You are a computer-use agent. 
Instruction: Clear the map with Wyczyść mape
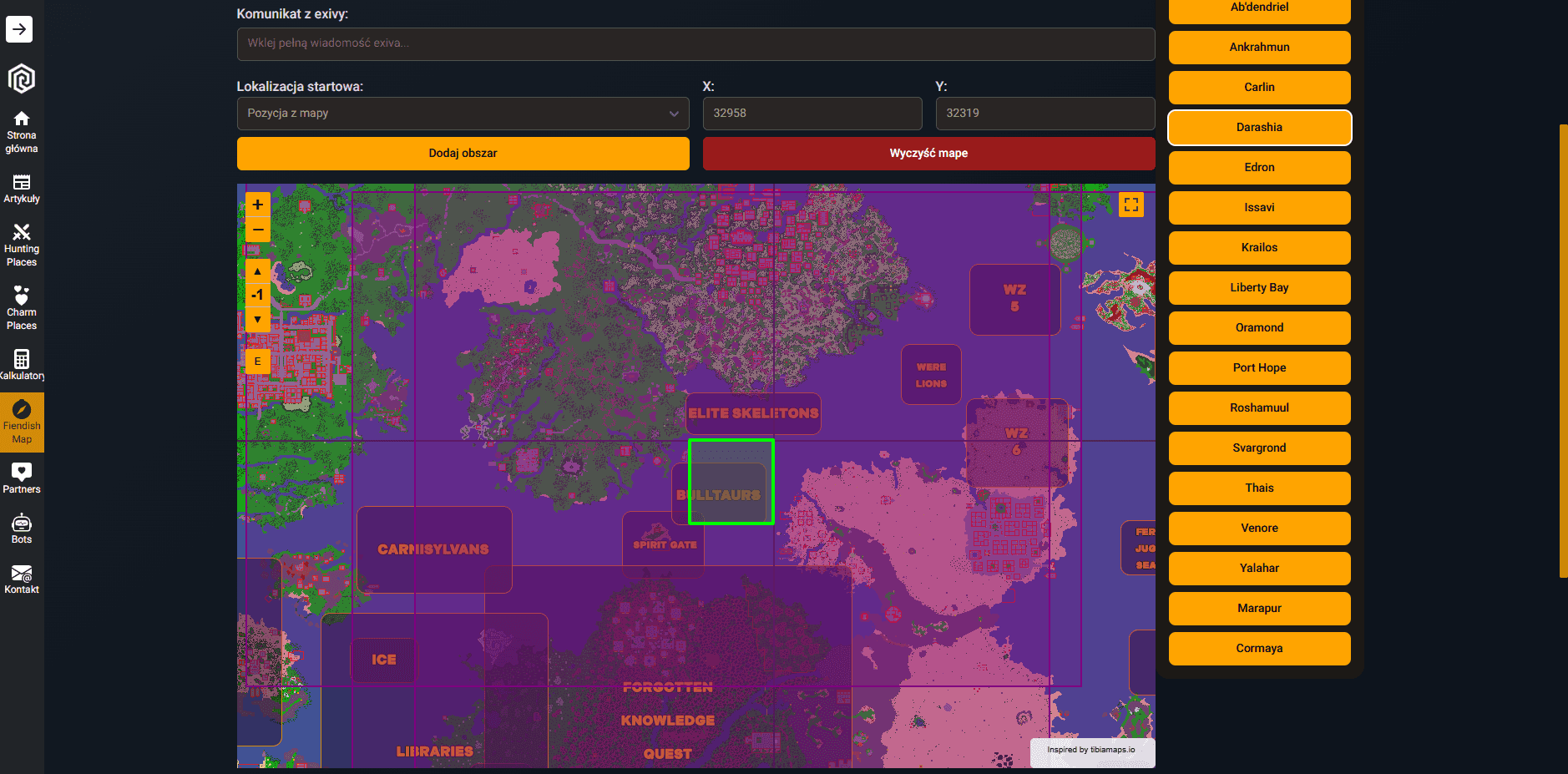pos(928,153)
